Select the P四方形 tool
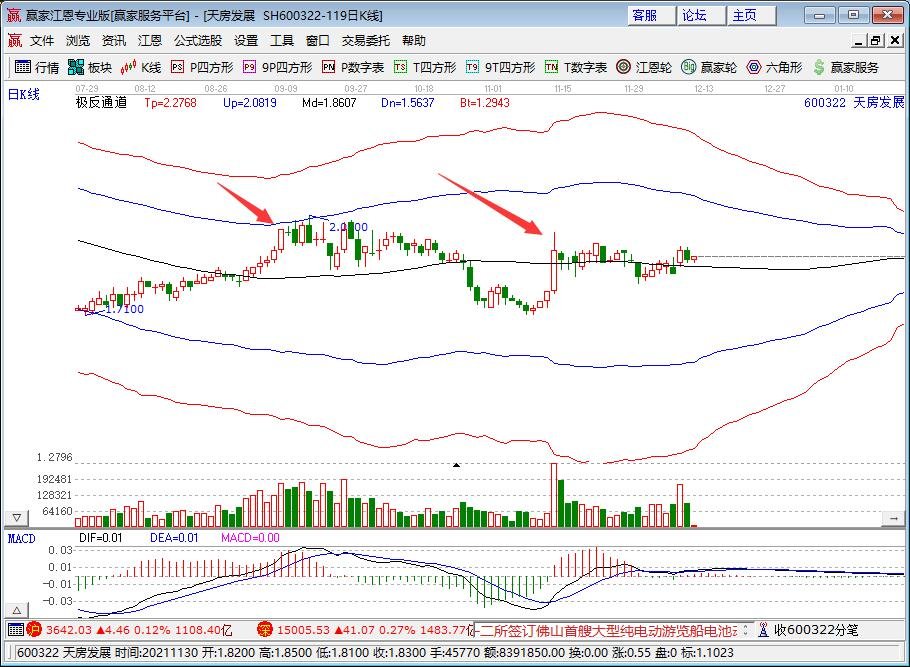 [202, 67]
